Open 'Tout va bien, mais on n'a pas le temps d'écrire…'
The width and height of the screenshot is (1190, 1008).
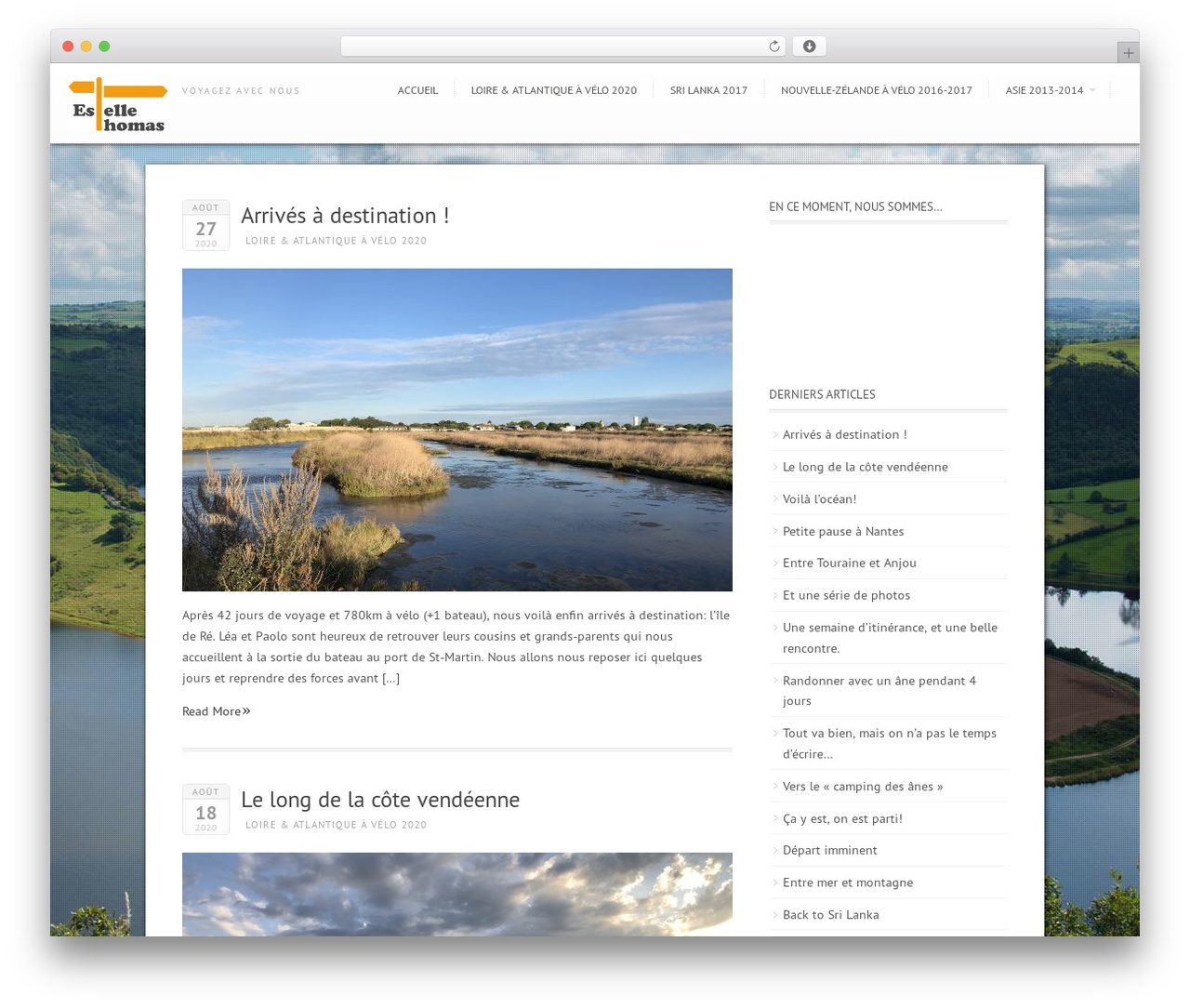click(x=890, y=744)
